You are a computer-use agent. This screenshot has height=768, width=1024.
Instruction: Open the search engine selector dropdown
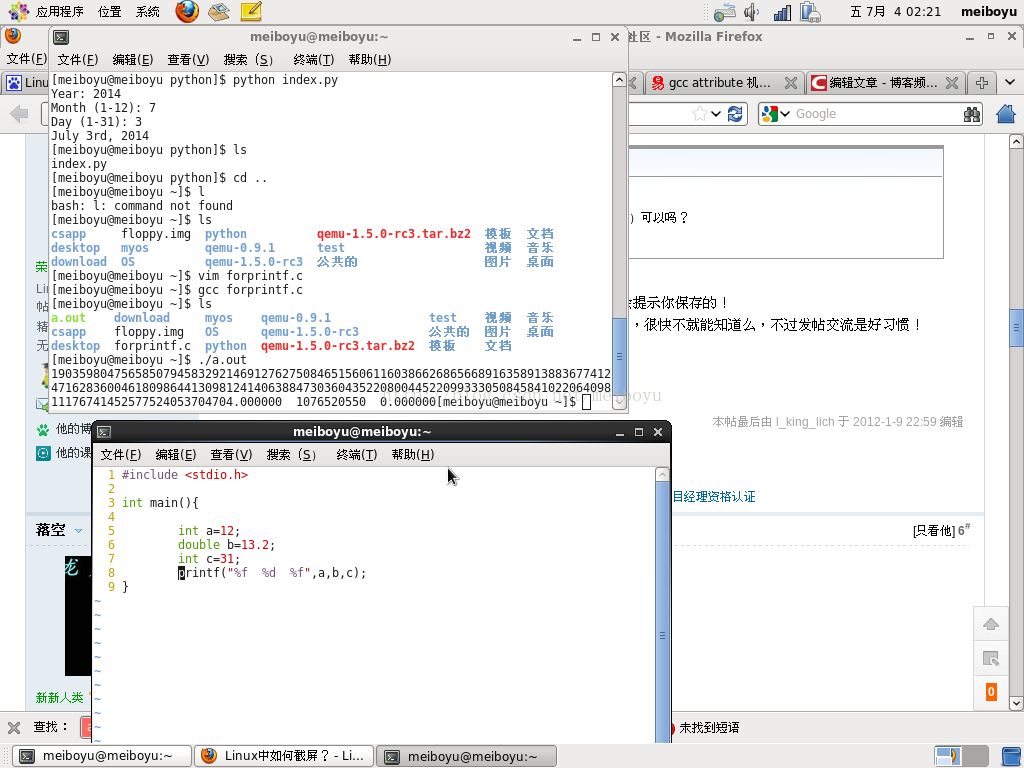(x=776, y=114)
